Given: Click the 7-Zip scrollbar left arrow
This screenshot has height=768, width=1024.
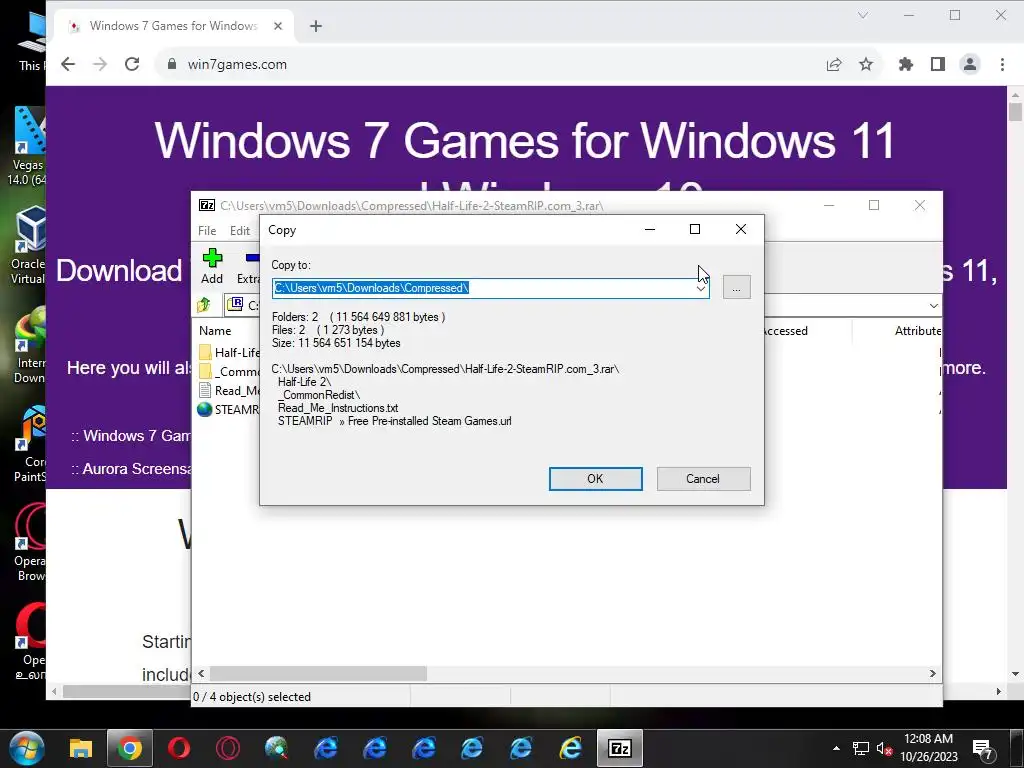Looking at the screenshot, I should pyautogui.click(x=201, y=673).
